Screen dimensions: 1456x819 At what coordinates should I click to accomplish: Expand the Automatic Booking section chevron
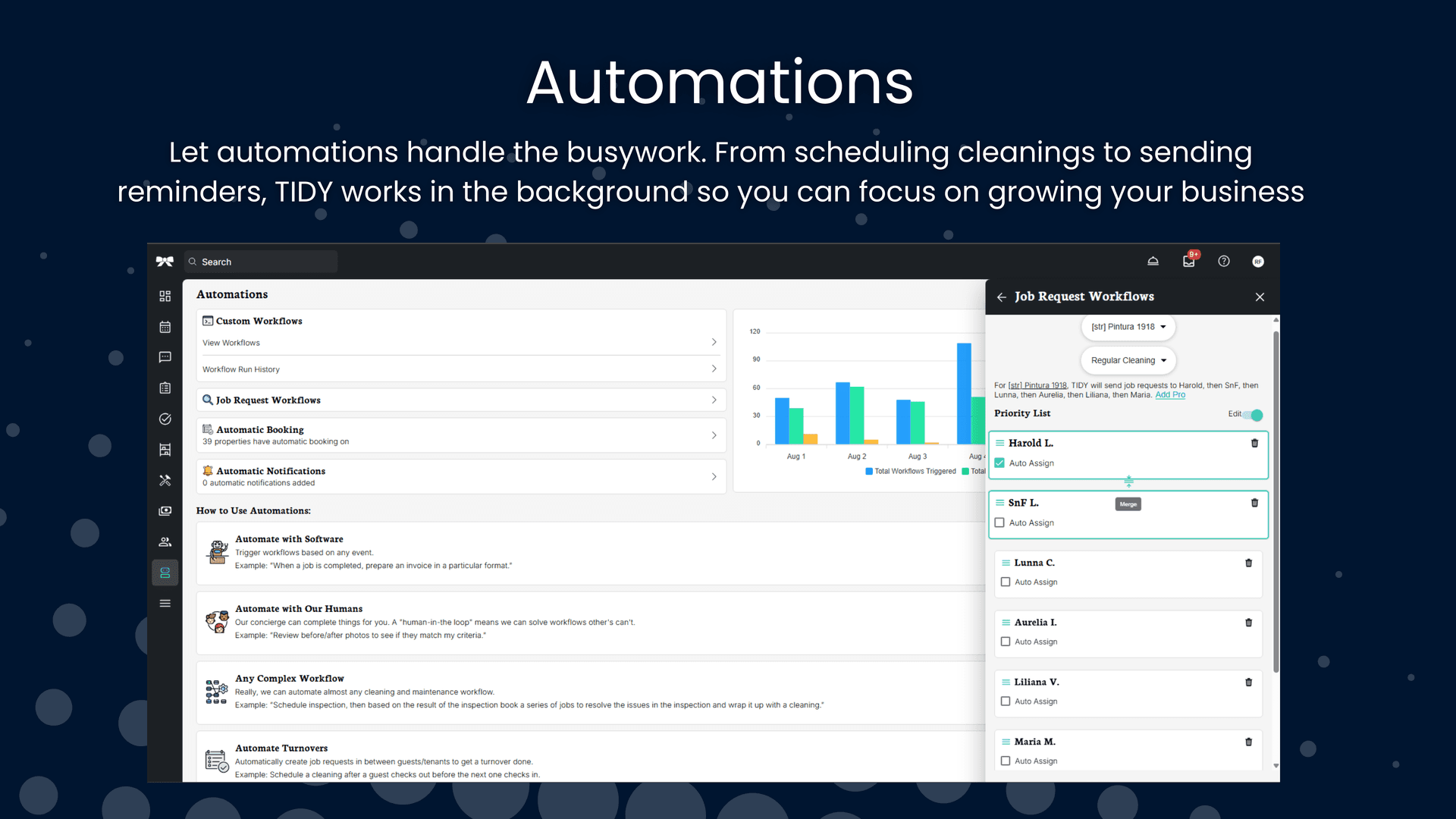tap(714, 435)
